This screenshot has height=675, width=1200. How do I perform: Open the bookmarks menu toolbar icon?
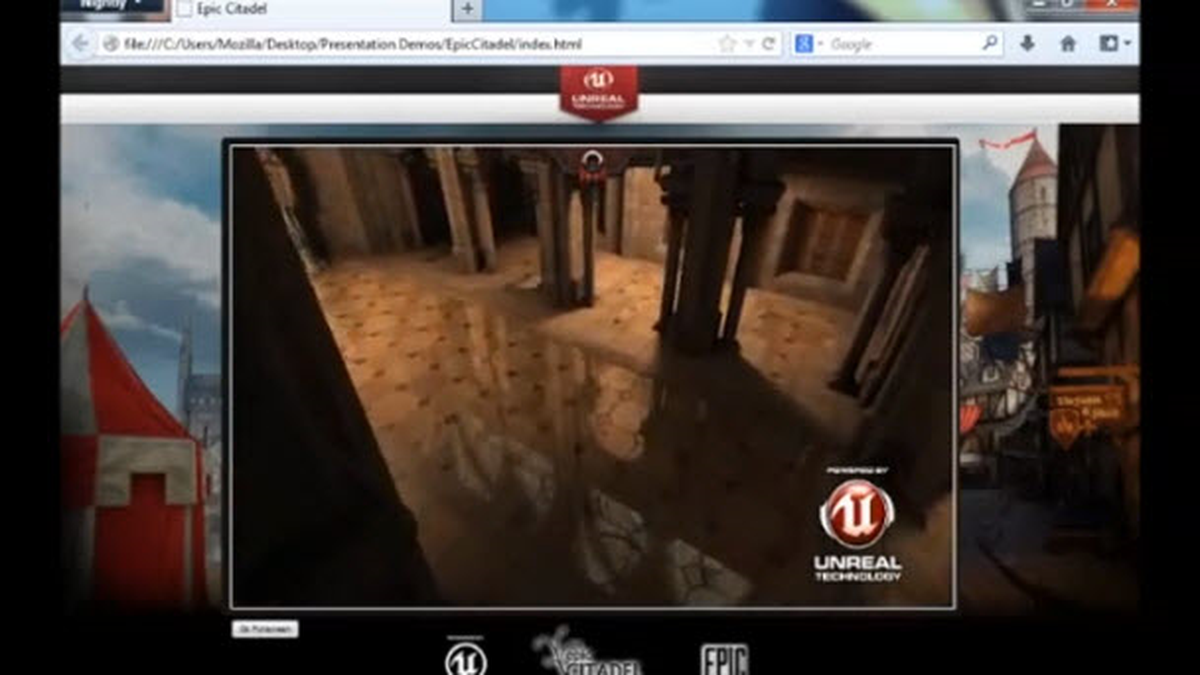(x=1115, y=44)
